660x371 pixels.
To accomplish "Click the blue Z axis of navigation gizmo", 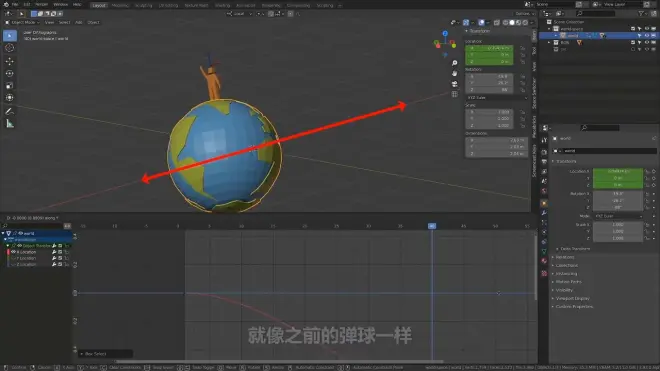I will tap(445, 33).
